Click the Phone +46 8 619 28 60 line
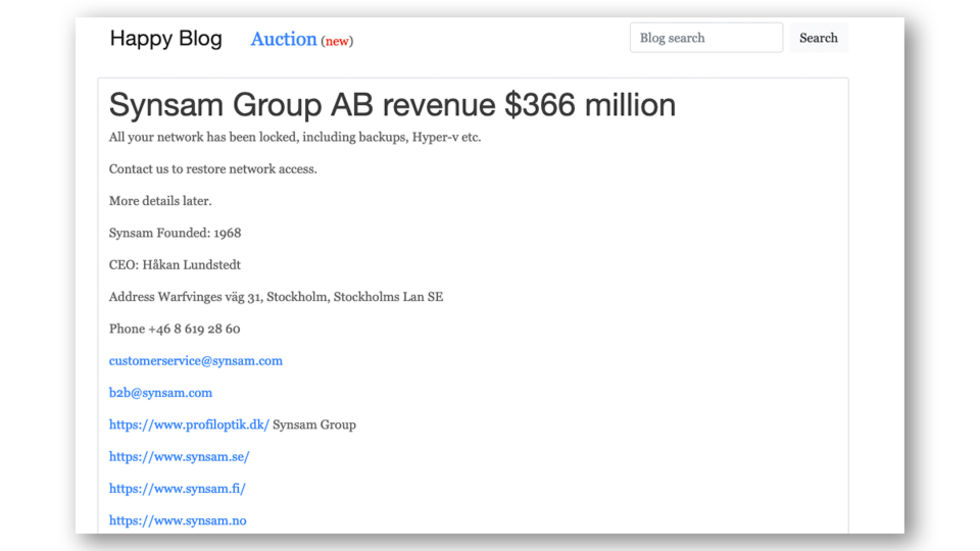980x551 pixels. pos(174,328)
